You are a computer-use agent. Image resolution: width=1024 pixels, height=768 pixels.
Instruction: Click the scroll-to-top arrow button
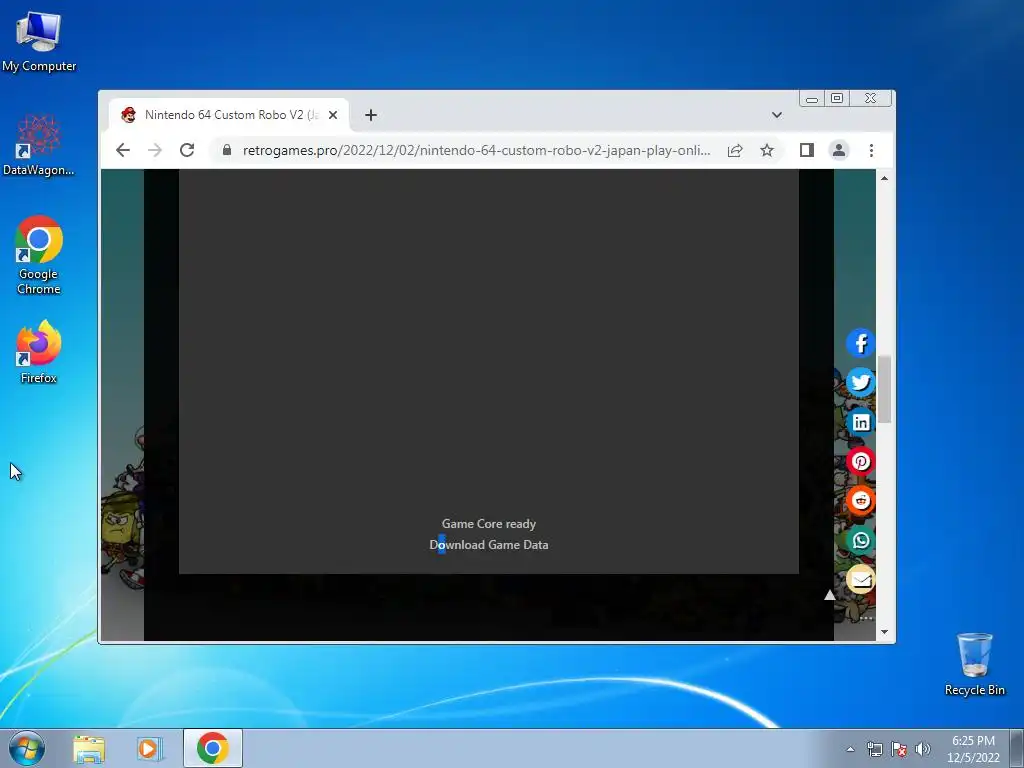pyautogui.click(x=829, y=595)
